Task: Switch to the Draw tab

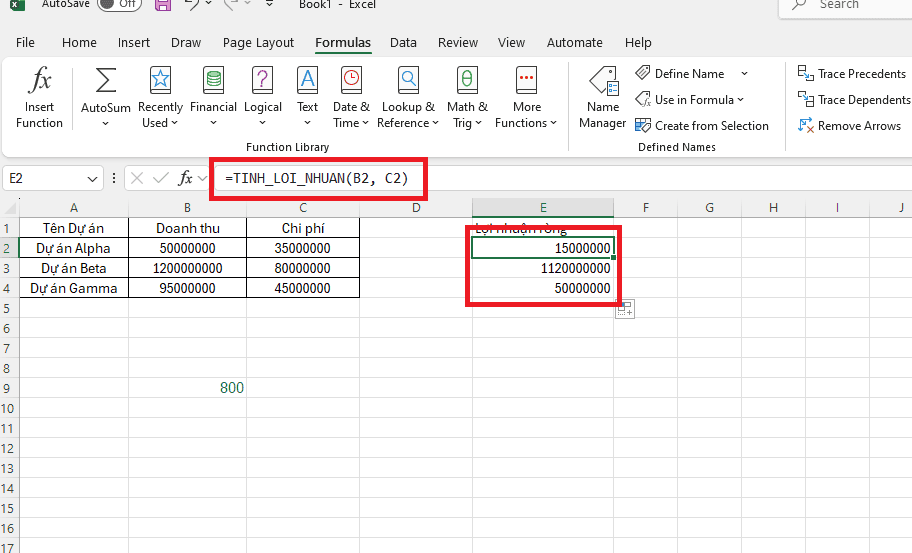Action: (x=186, y=42)
